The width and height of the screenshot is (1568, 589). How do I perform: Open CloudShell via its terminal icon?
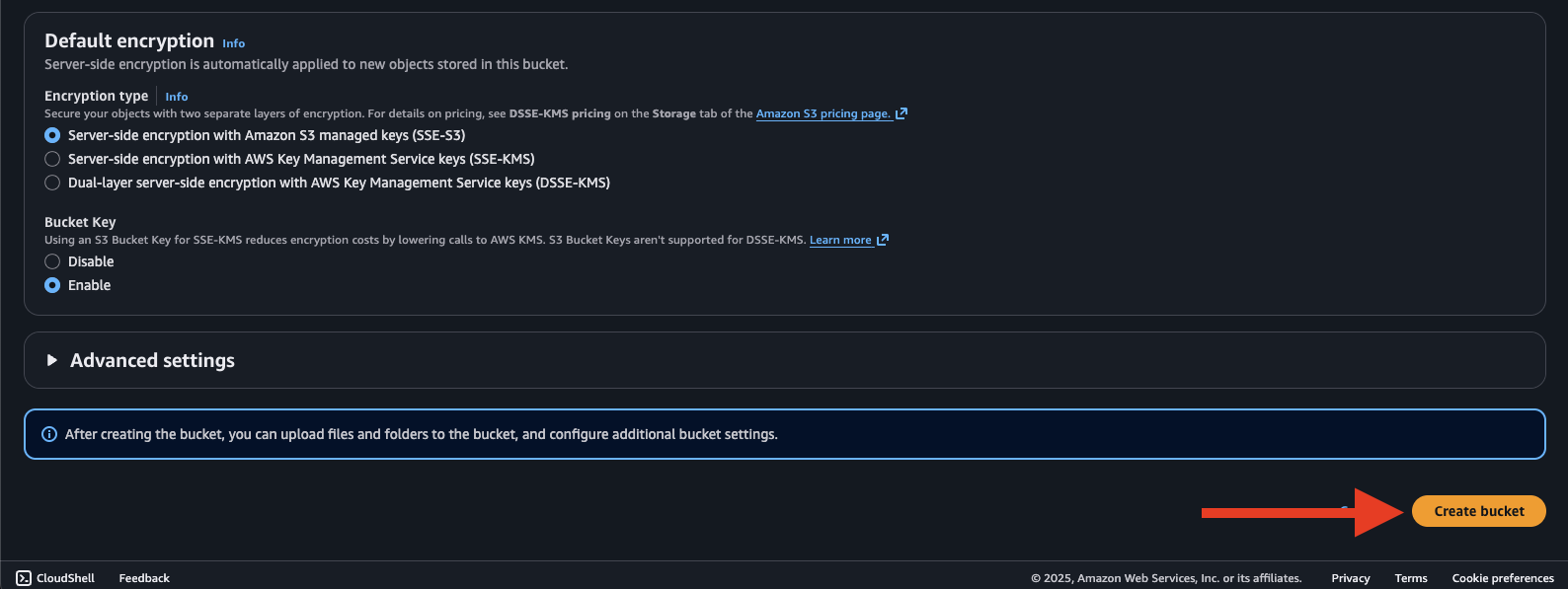pyautogui.click(x=24, y=578)
